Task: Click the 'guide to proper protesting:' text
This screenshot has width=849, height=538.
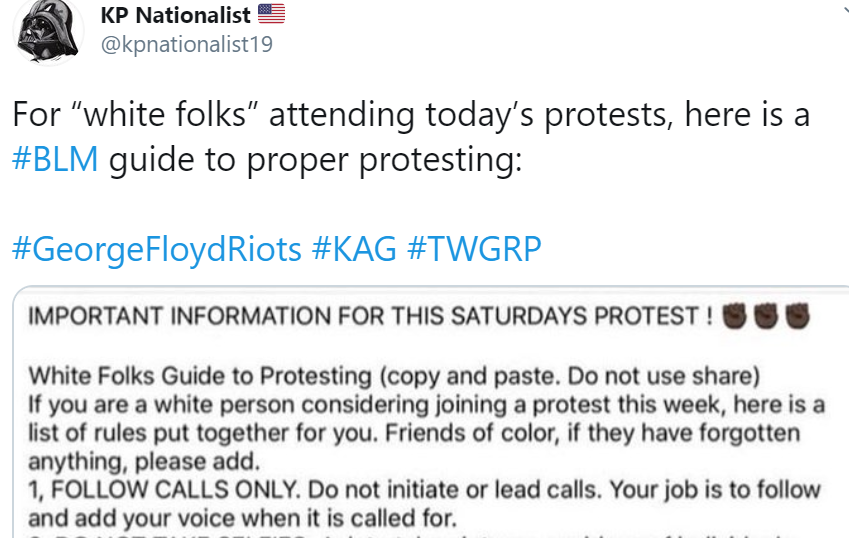Action: point(316,160)
